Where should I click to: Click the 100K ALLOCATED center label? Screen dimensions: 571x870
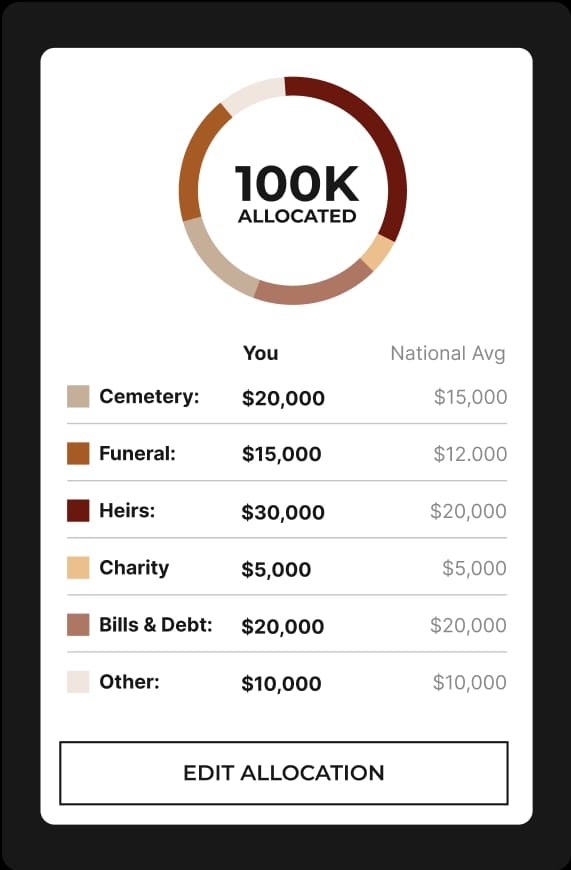pyautogui.click(x=297, y=194)
